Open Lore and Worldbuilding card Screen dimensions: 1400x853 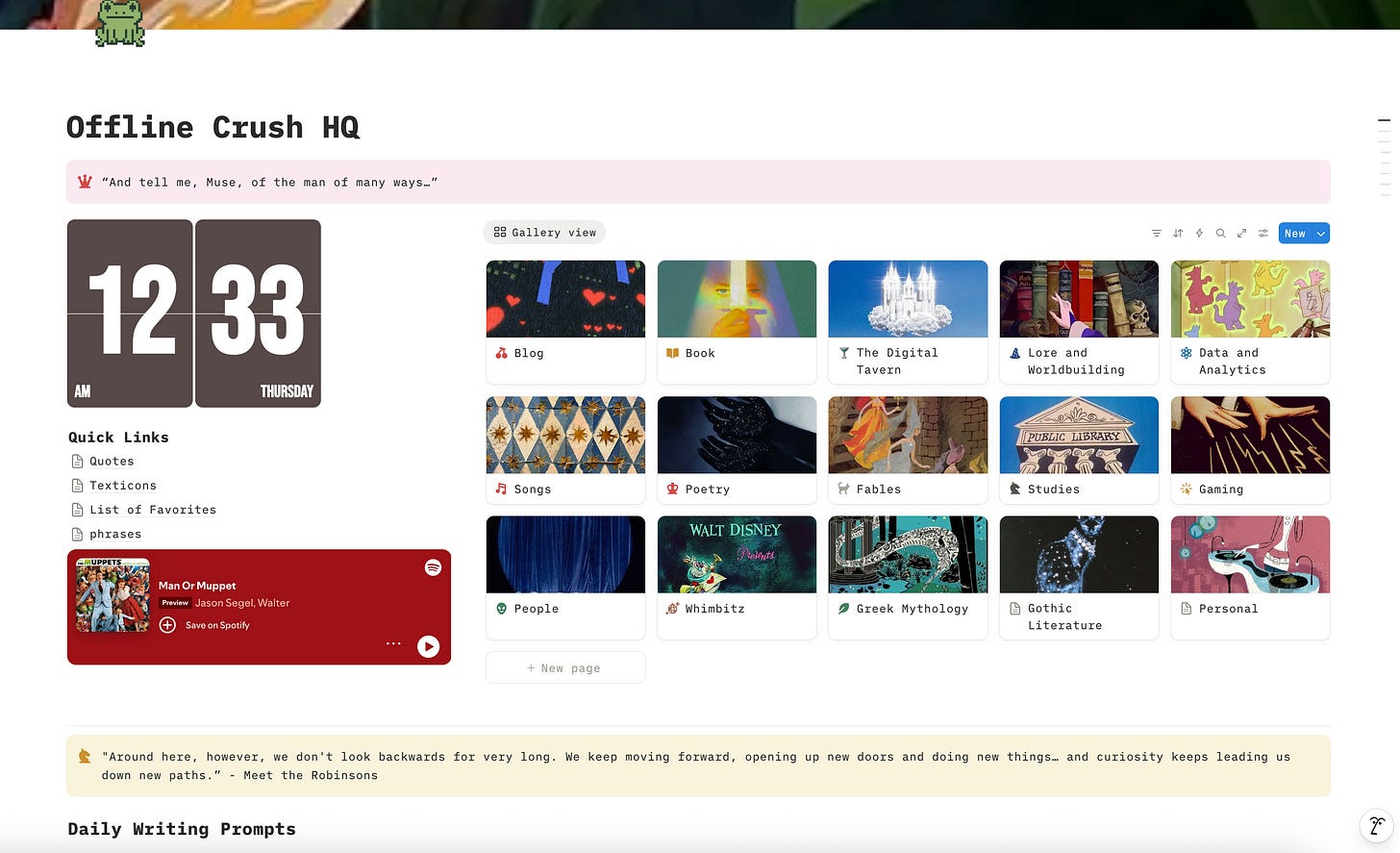pos(1079,322)
